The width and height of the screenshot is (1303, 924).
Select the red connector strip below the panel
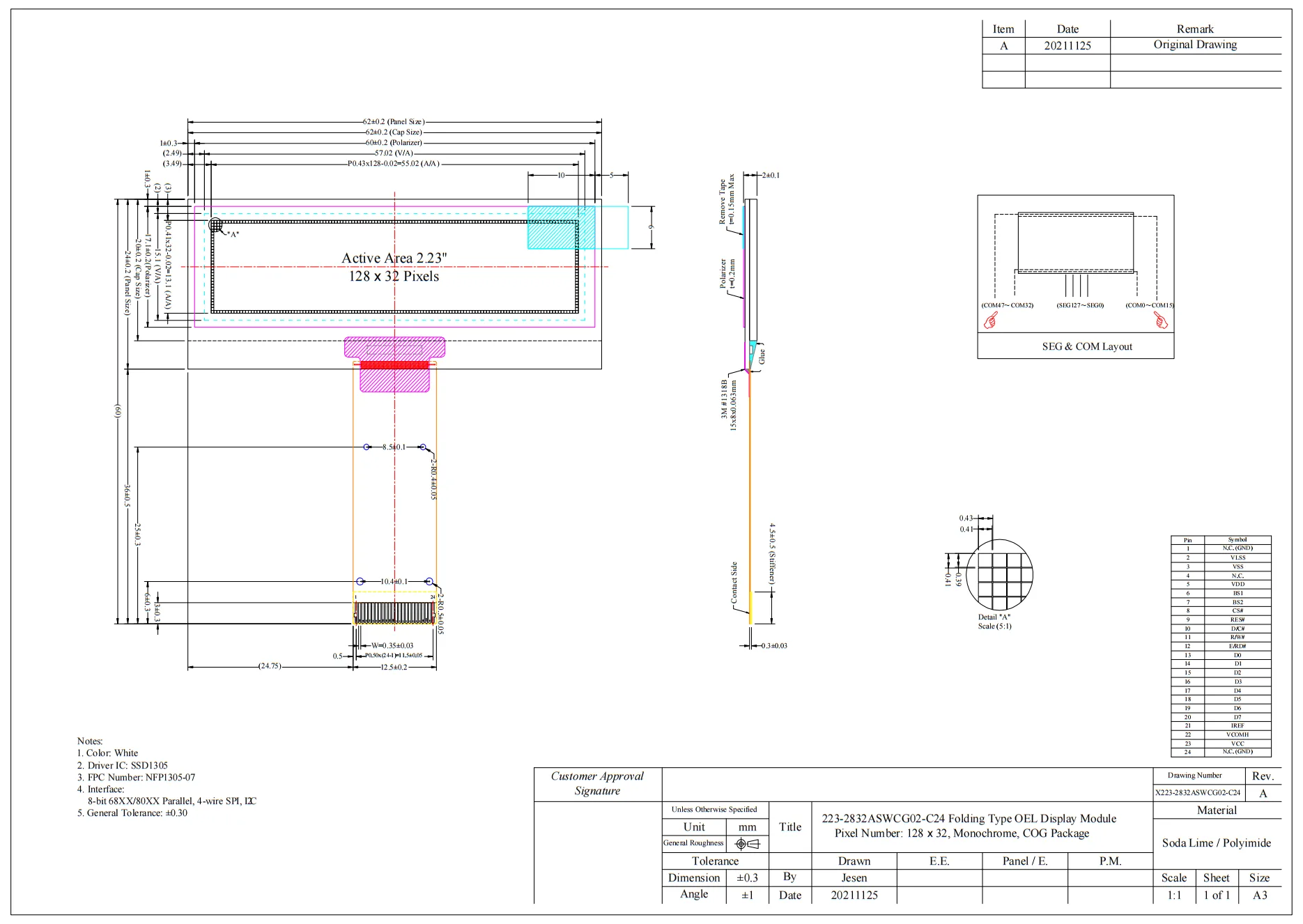click(394, 365)
